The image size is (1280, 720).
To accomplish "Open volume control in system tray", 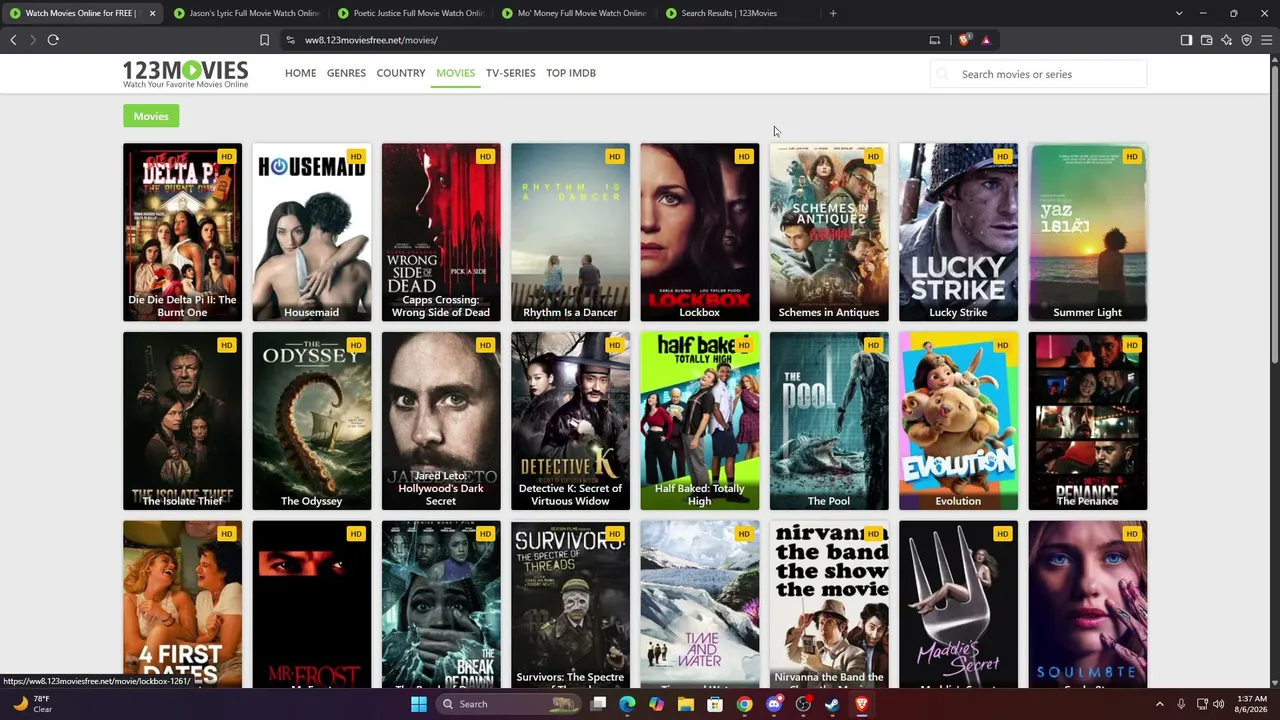I will [x=1219, y=704].
